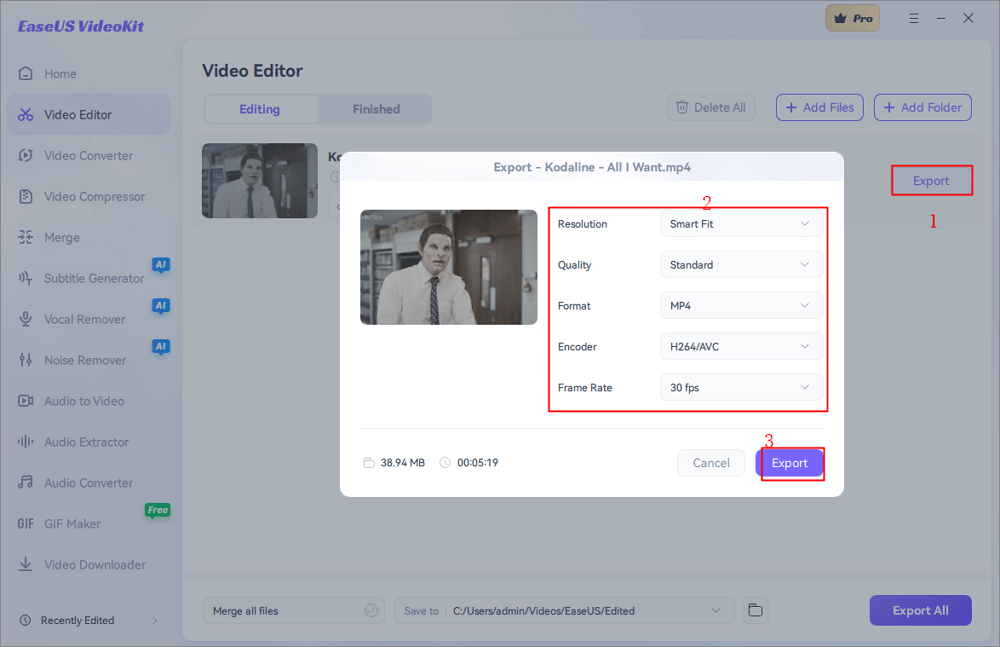
Task: Click the duration clock icon in dialog
Action: pos(445,463)
